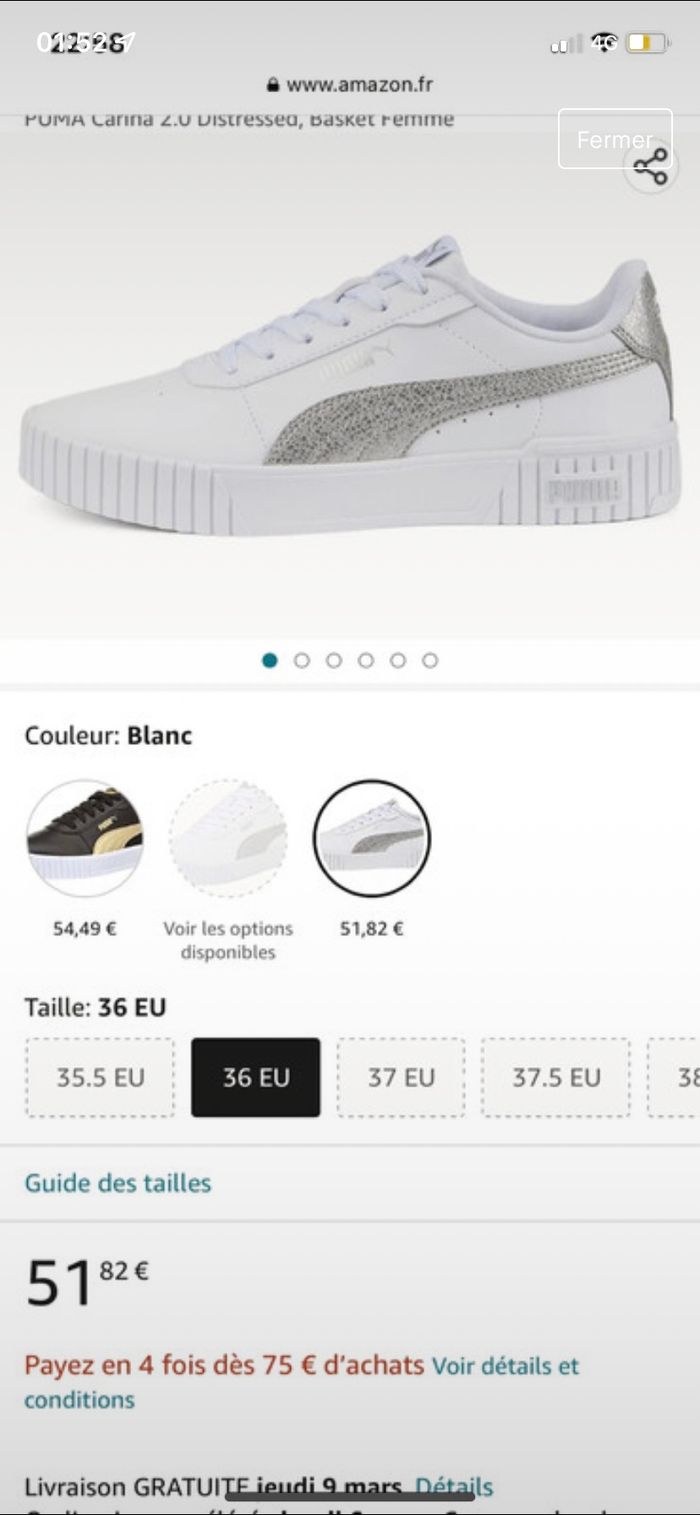Tap the lock icon beside the URL
The height and width of the screenshot is (1515, 700).
[272, 85]
